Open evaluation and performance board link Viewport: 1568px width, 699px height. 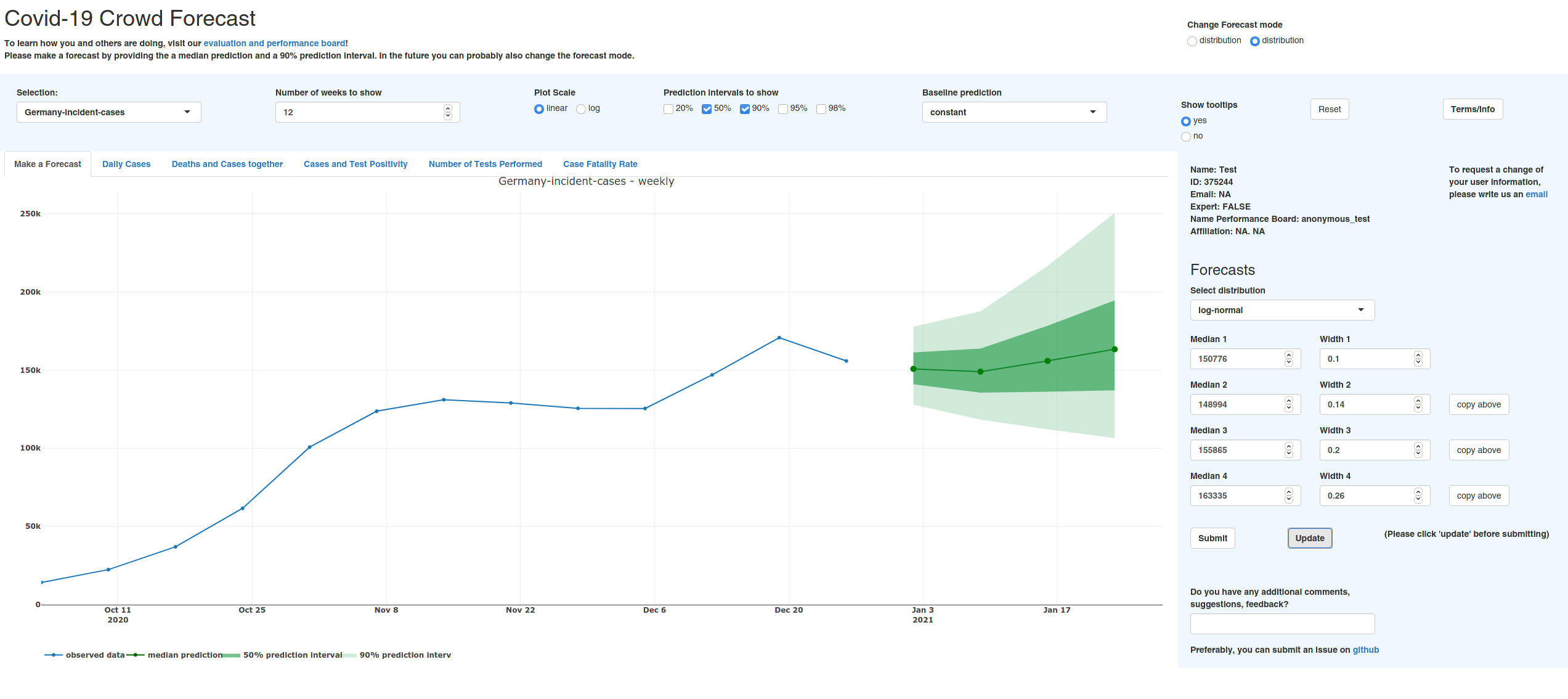coord(274,43)
